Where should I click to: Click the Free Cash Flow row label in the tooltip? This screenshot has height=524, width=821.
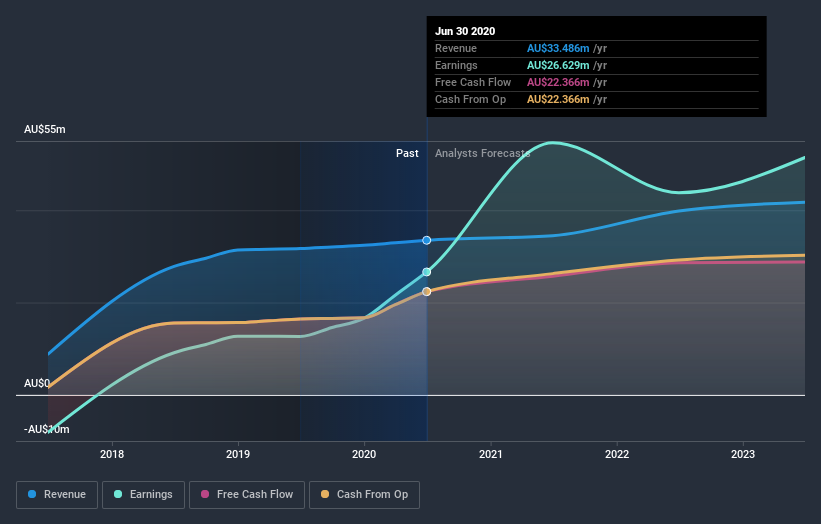tap(473, 82)
